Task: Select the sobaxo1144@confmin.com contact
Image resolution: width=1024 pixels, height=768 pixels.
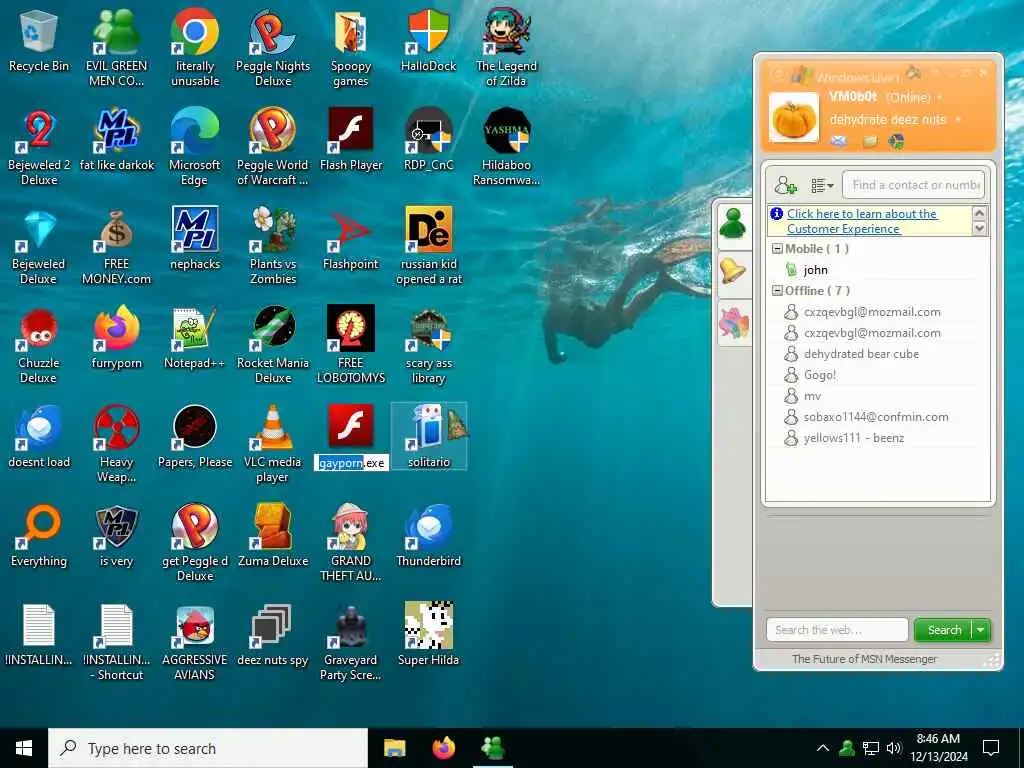Action: tap(875, 417)
